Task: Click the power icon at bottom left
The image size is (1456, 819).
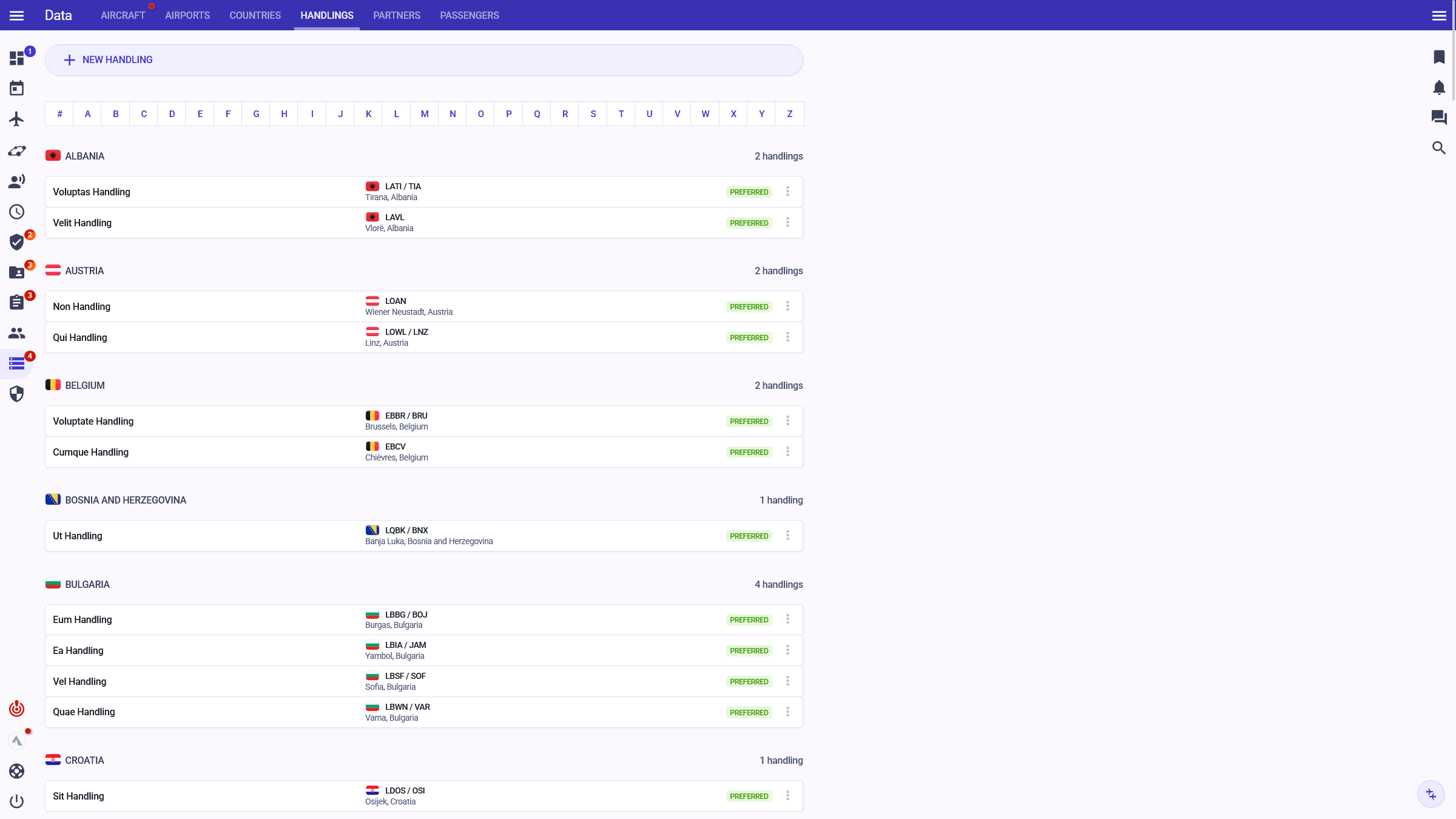Action: [16, 801]
